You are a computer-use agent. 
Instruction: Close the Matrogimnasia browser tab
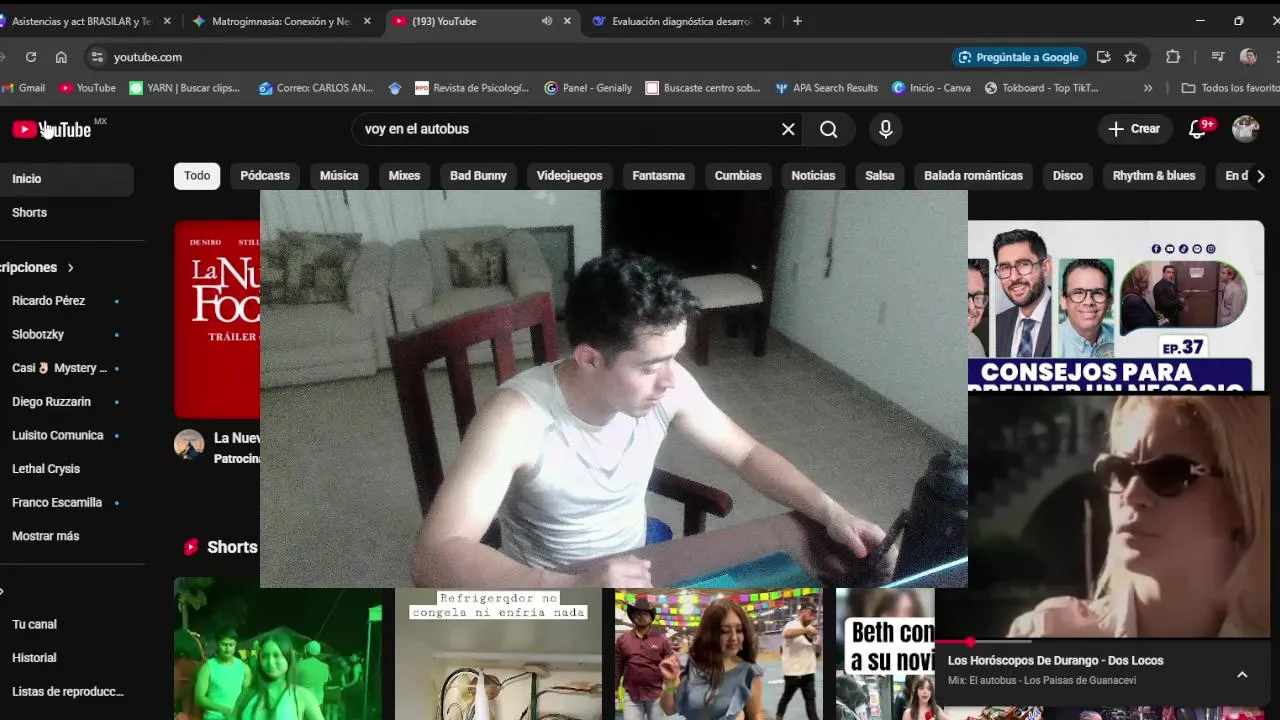367,21
